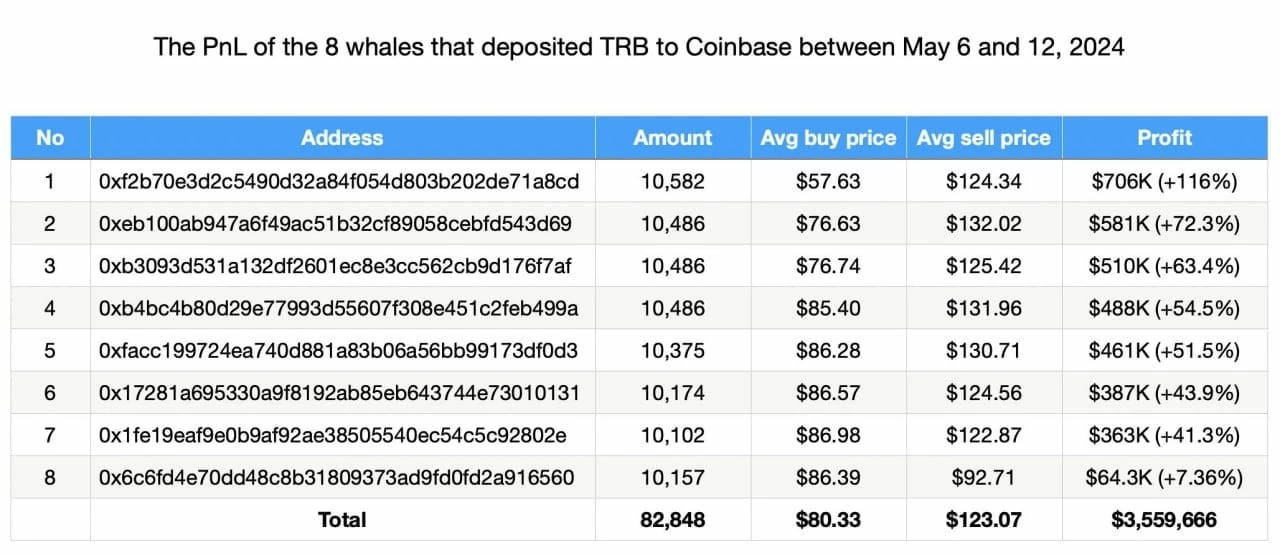Image resolution: width=1280 pixels, height=555 pixels.
Task: Click the No column header
Action: click(50, 138)
